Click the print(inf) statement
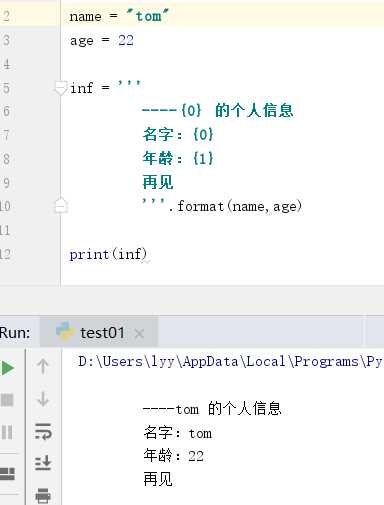 (108, 255)
